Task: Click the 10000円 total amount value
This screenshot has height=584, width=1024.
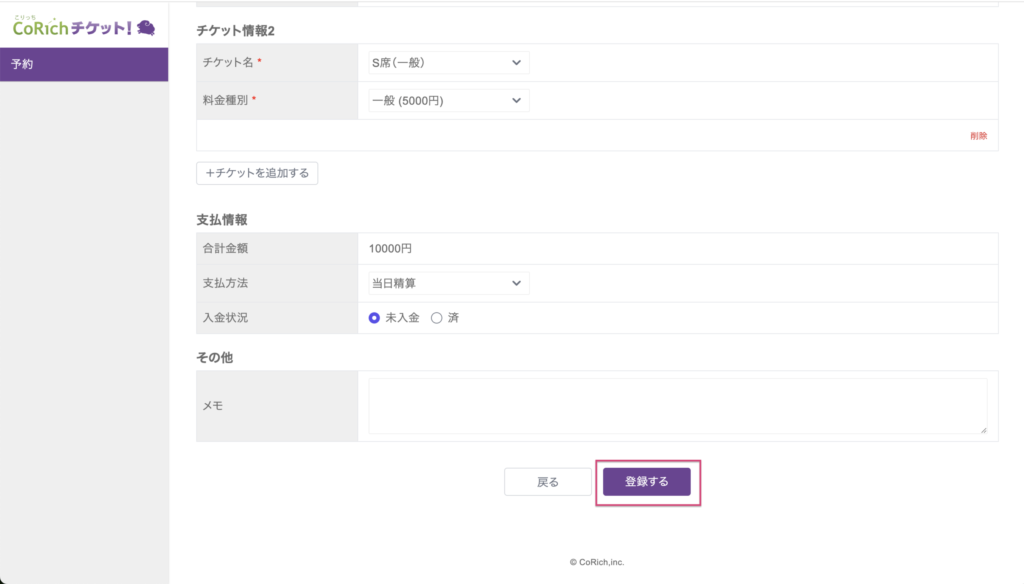Action: 390,248
